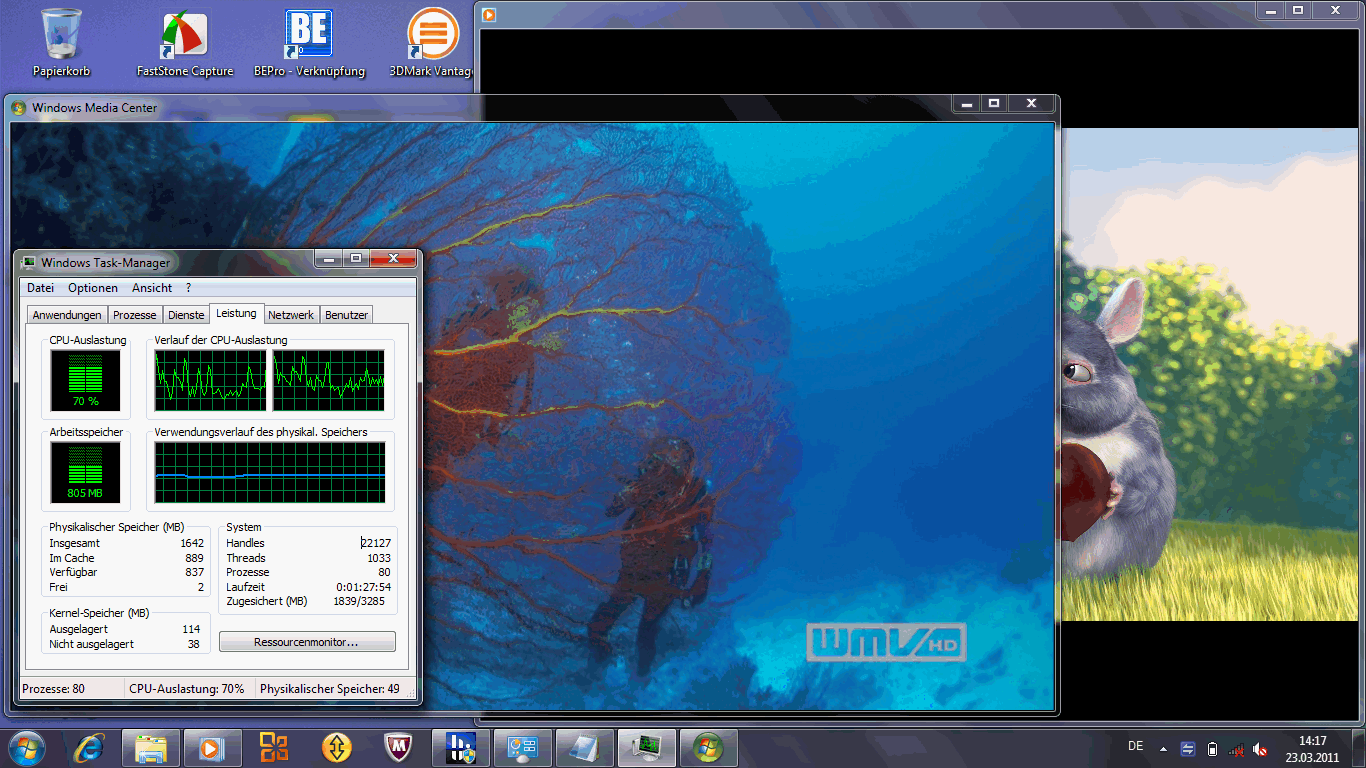Click the rabbit video in Media Player
Image resolution: width=1366 pixels, height=768 pixels.
(x=1208, y=374)
